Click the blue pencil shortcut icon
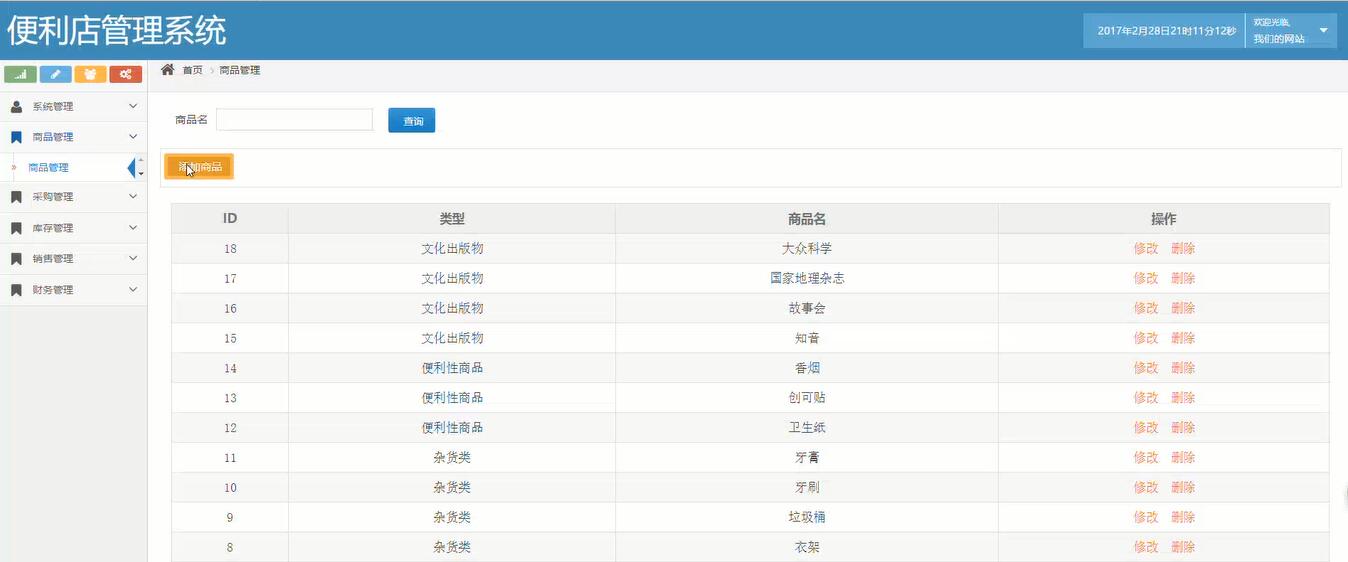This screenshot has height=562, width=1348. (55, 74)
